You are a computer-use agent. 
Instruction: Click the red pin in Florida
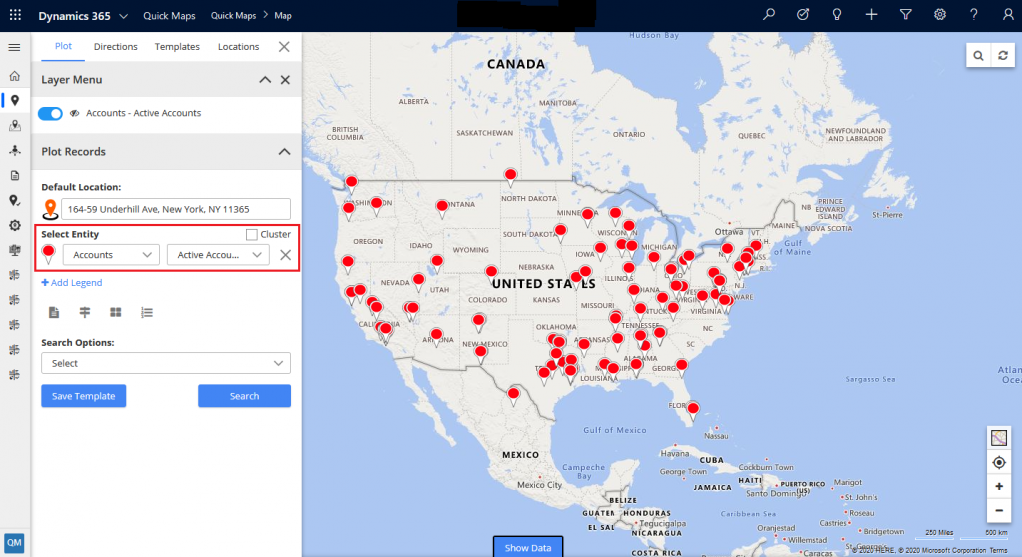coord(694,410)
